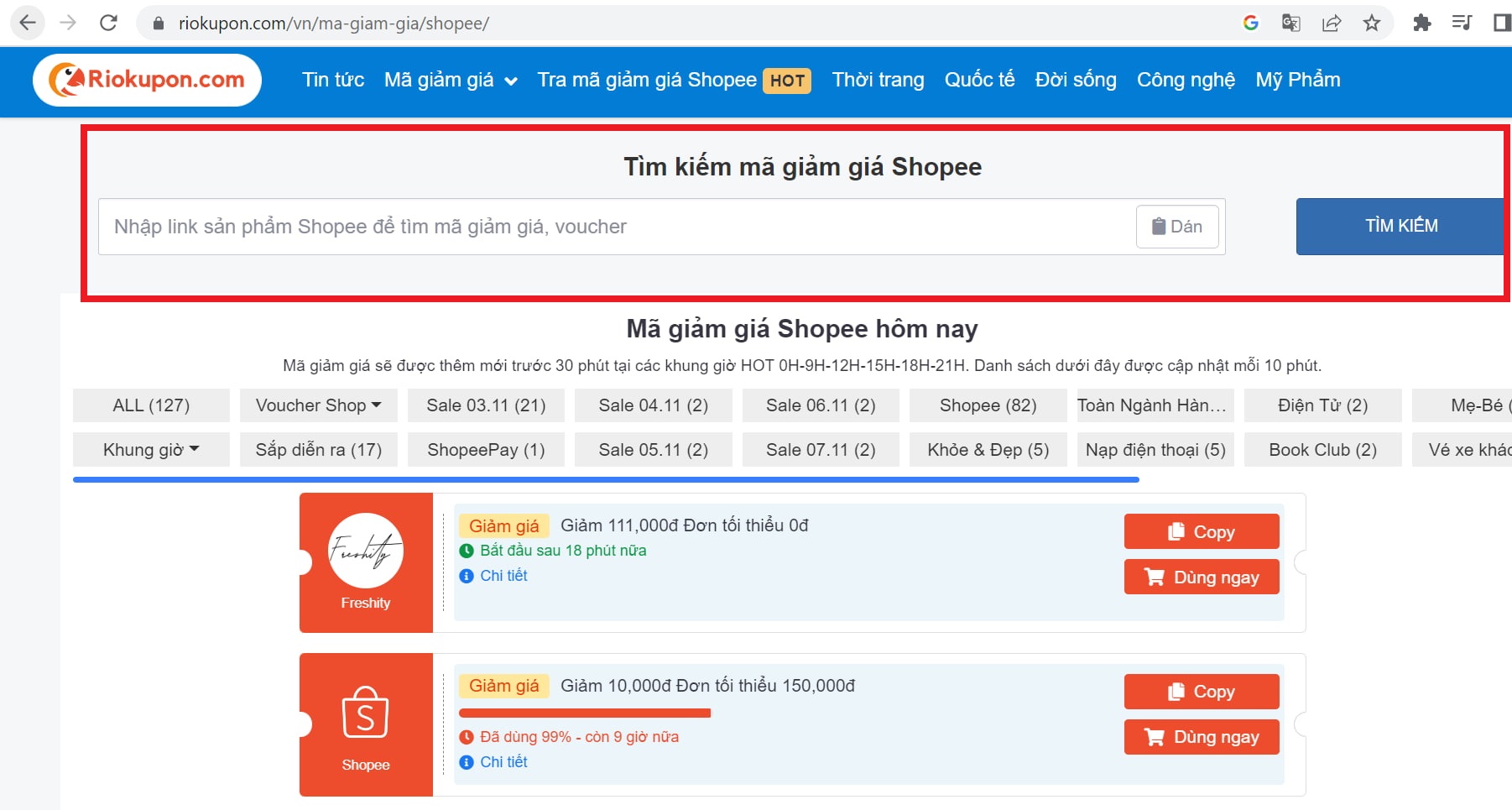
Task: Click the browser back arrow
Action: 28,23
